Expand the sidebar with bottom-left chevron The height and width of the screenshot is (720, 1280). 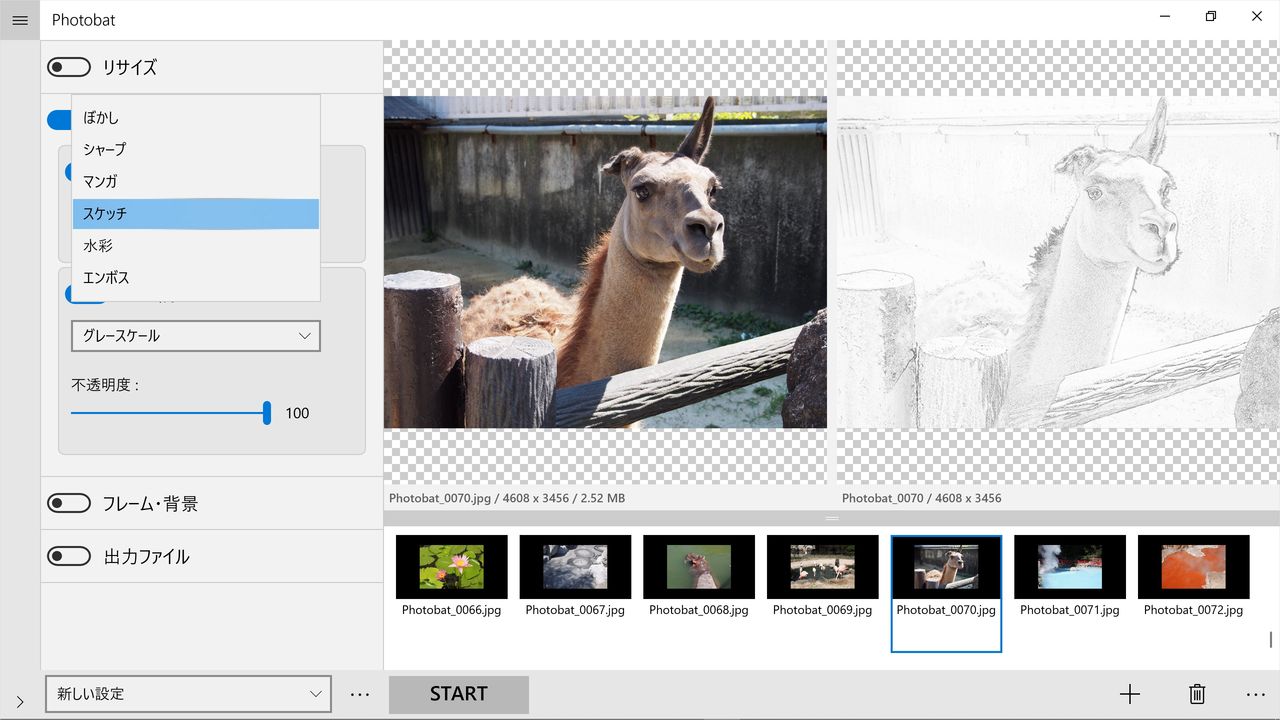pyautogui.click(x=20, y=701)
